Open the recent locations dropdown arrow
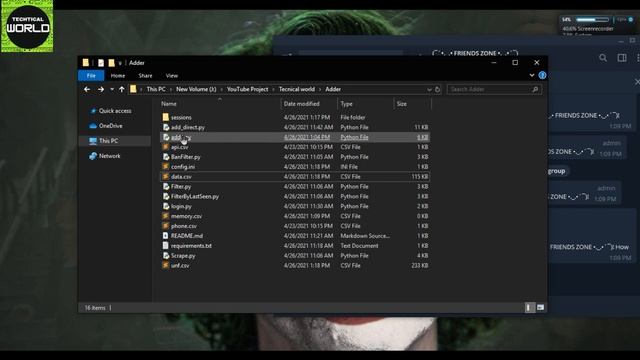The width and height of the screenshot is (640, 360). pos(112,89)
